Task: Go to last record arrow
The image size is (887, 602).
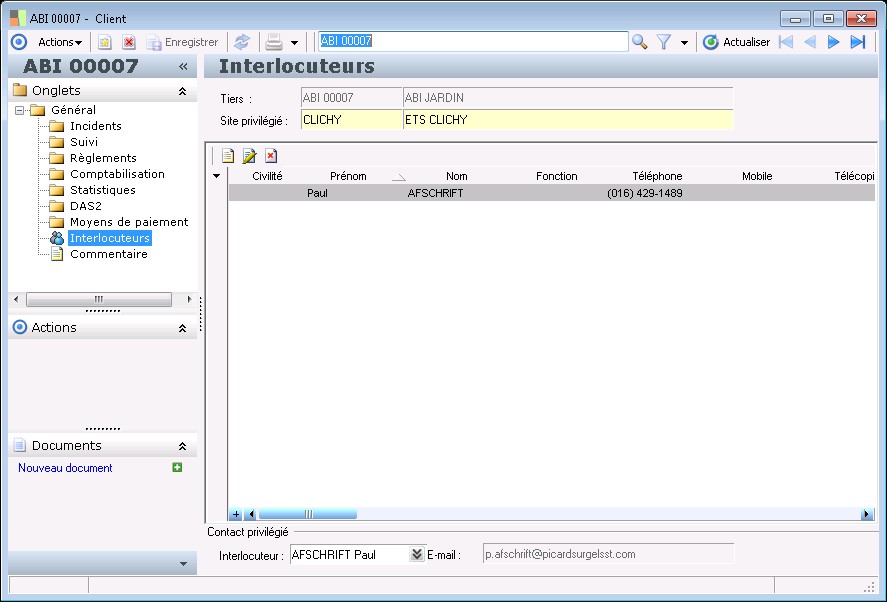Action: click(x=858, y=42)
